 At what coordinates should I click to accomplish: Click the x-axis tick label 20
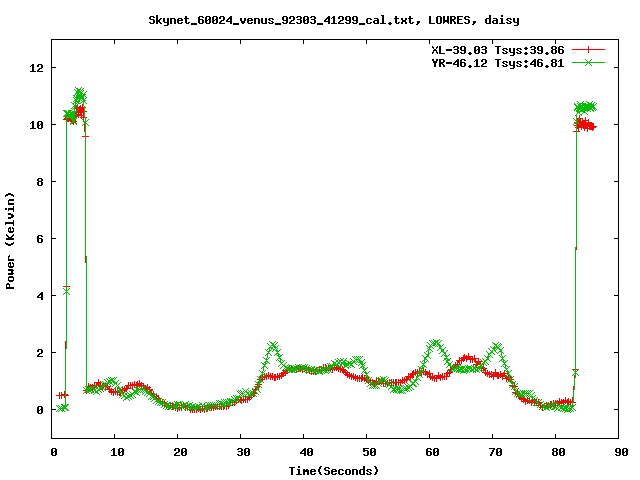tap(180, 452)
